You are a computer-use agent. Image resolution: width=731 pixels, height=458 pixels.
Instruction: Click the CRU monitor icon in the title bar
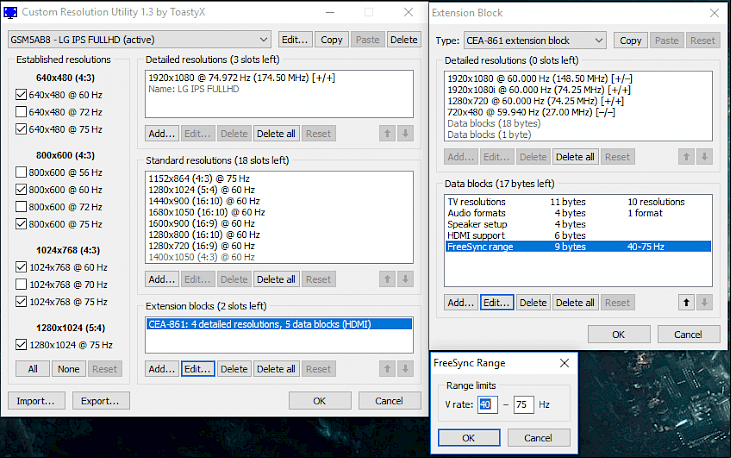(10, 13)
